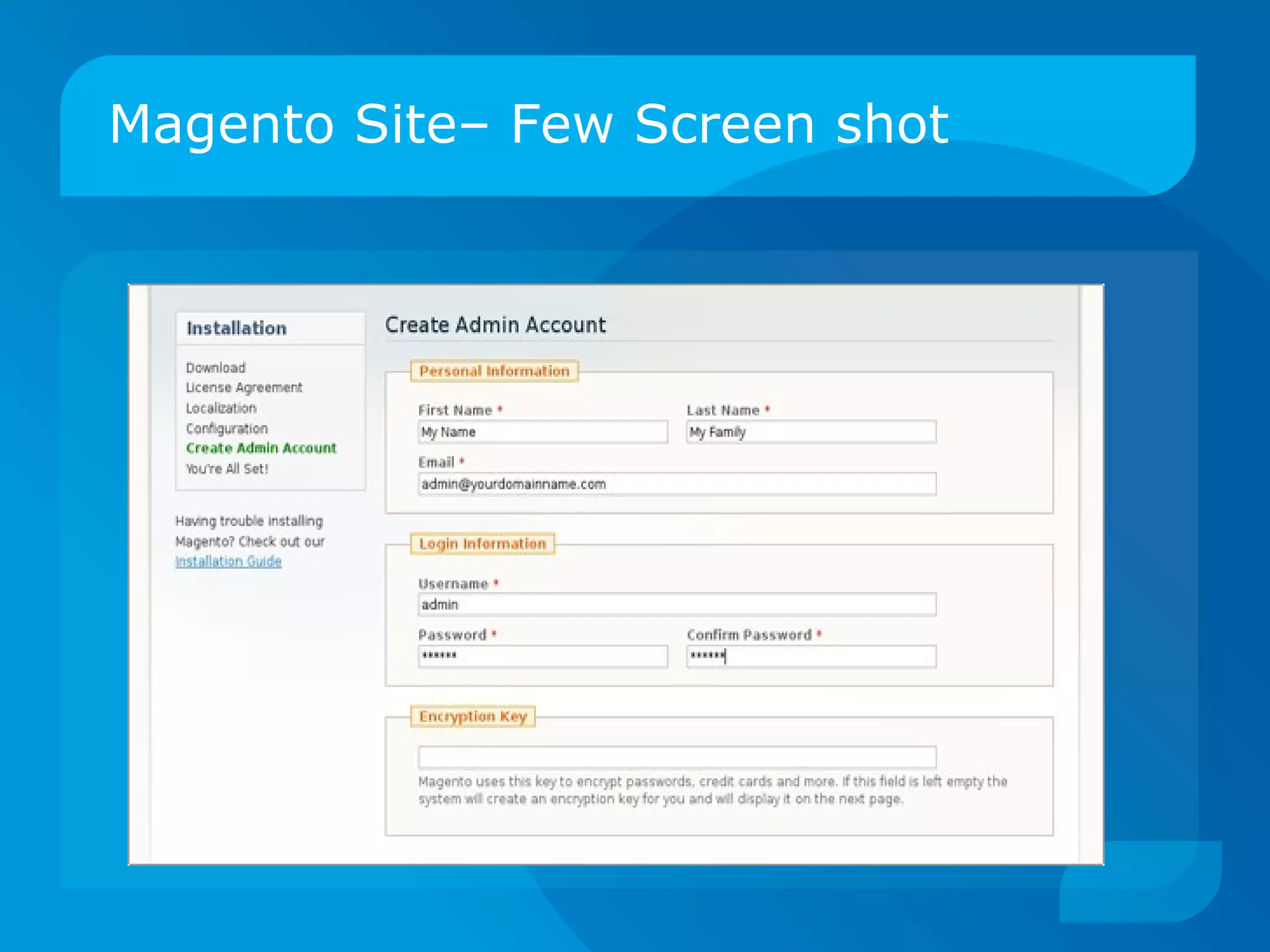Image resolution: width=1270 pixels, height=952 pixels.
Task: Select the Configuration step
Action: 227,429
